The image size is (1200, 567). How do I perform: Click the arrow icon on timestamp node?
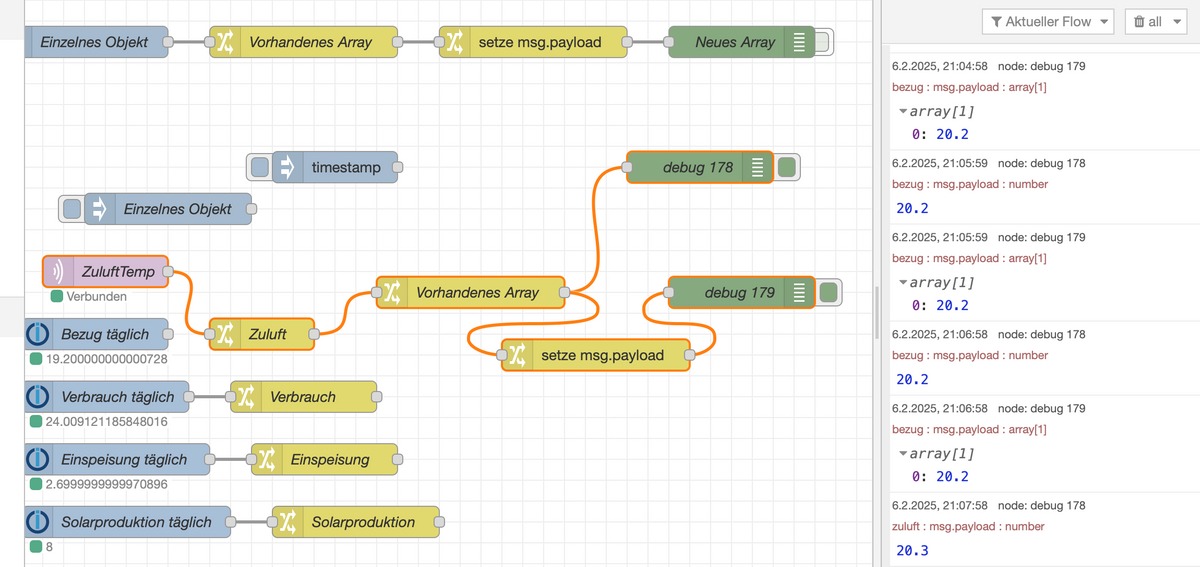pyautogui.click(x=288, y=167)
